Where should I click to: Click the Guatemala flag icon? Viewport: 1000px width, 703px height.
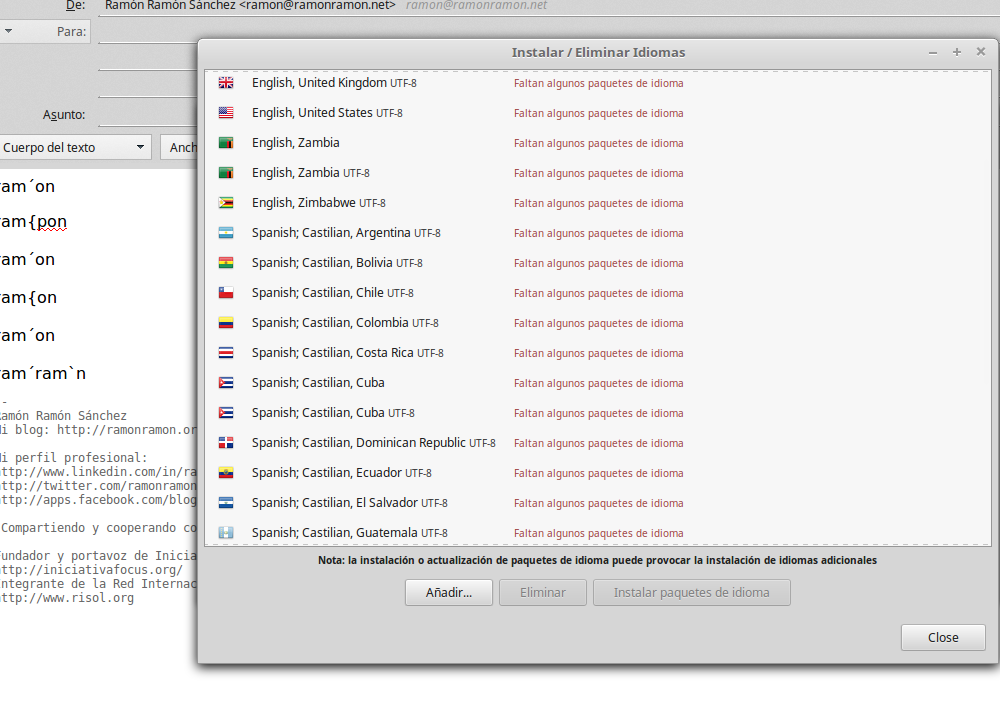click(226, 533)
